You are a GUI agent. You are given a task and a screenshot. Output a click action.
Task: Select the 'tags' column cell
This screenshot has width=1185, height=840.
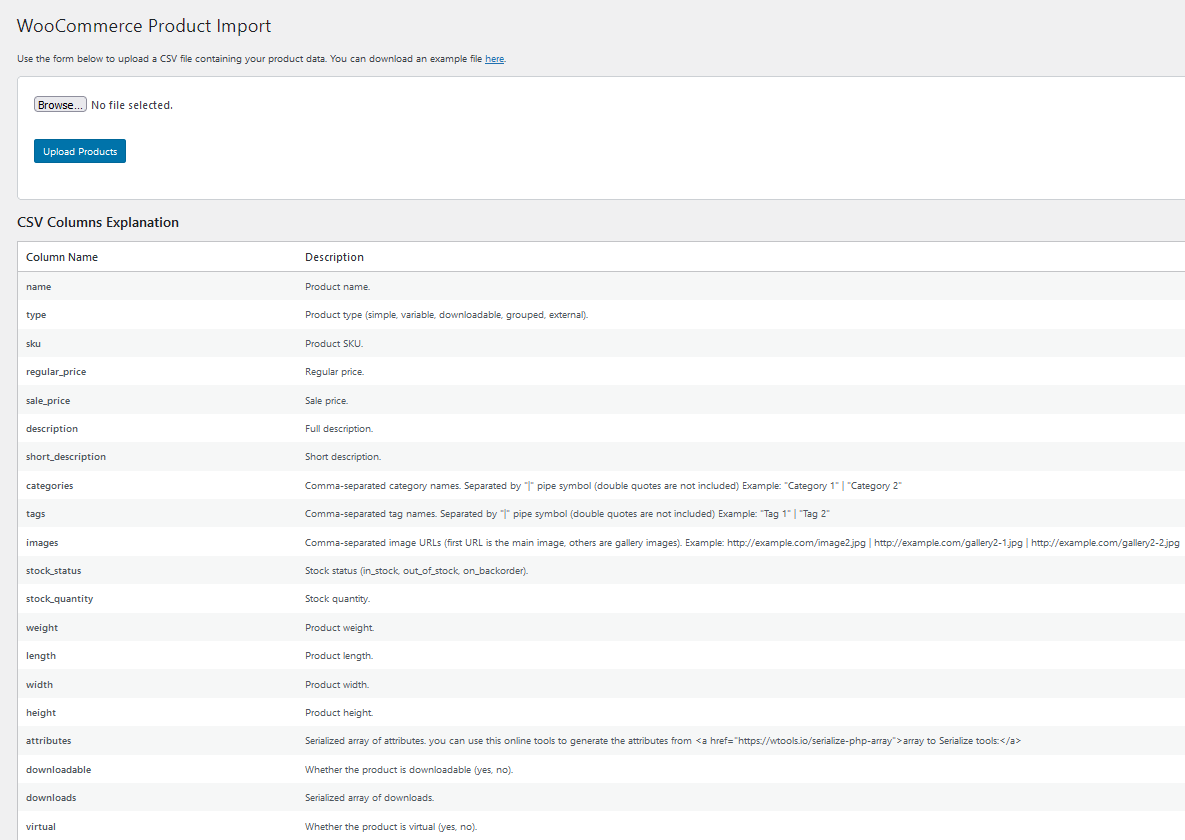pyautogui.click(x=36, y=514)
